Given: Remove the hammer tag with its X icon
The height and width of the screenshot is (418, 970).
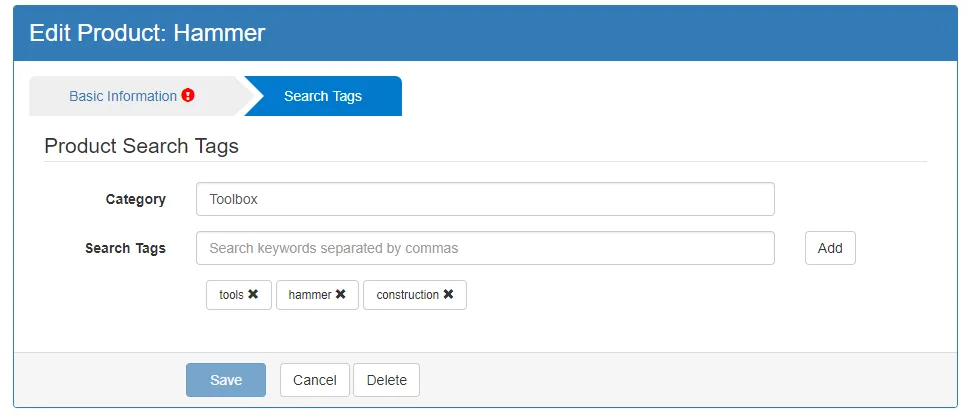Looking at the screenshot, I should tap(340, 295).
